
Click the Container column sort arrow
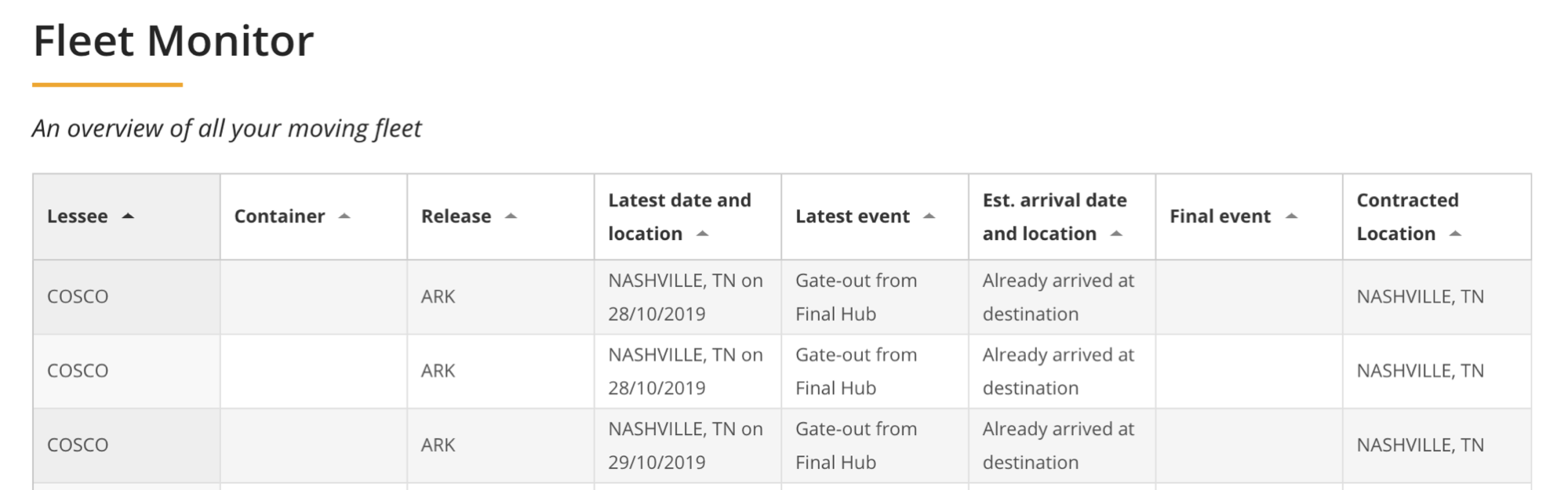(x=344, y=216)
